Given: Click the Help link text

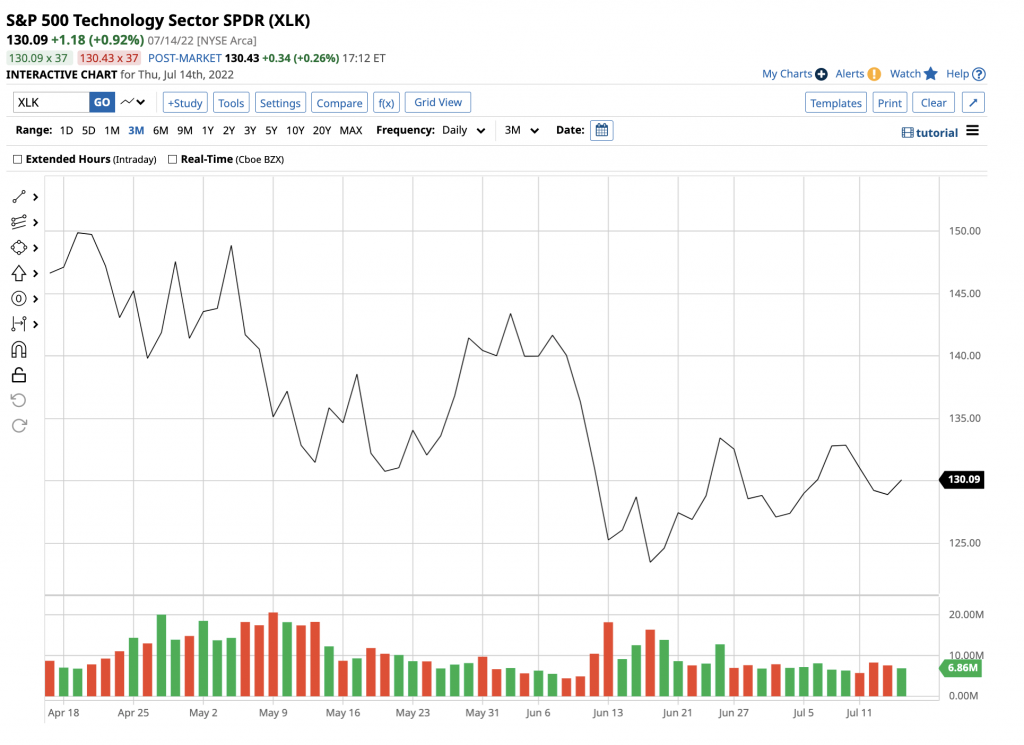Looking at the screenshot, I should (x=957, y=74).
